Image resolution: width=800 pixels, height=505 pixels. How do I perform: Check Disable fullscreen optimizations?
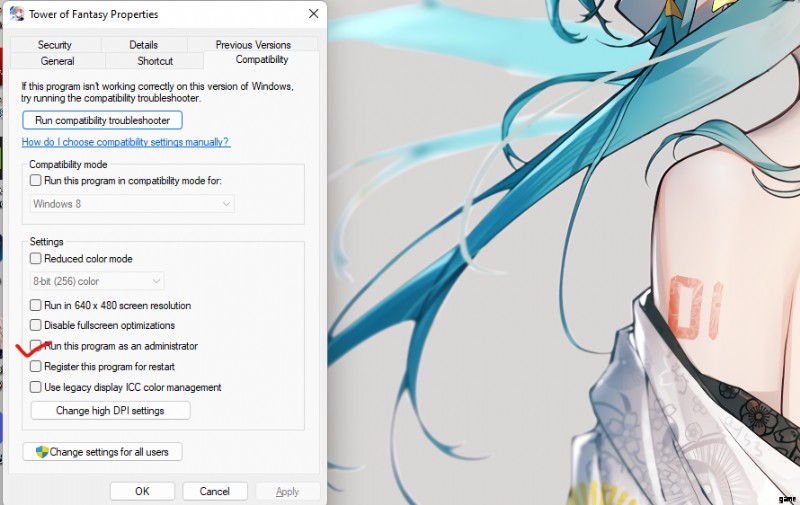pos(36,326)
